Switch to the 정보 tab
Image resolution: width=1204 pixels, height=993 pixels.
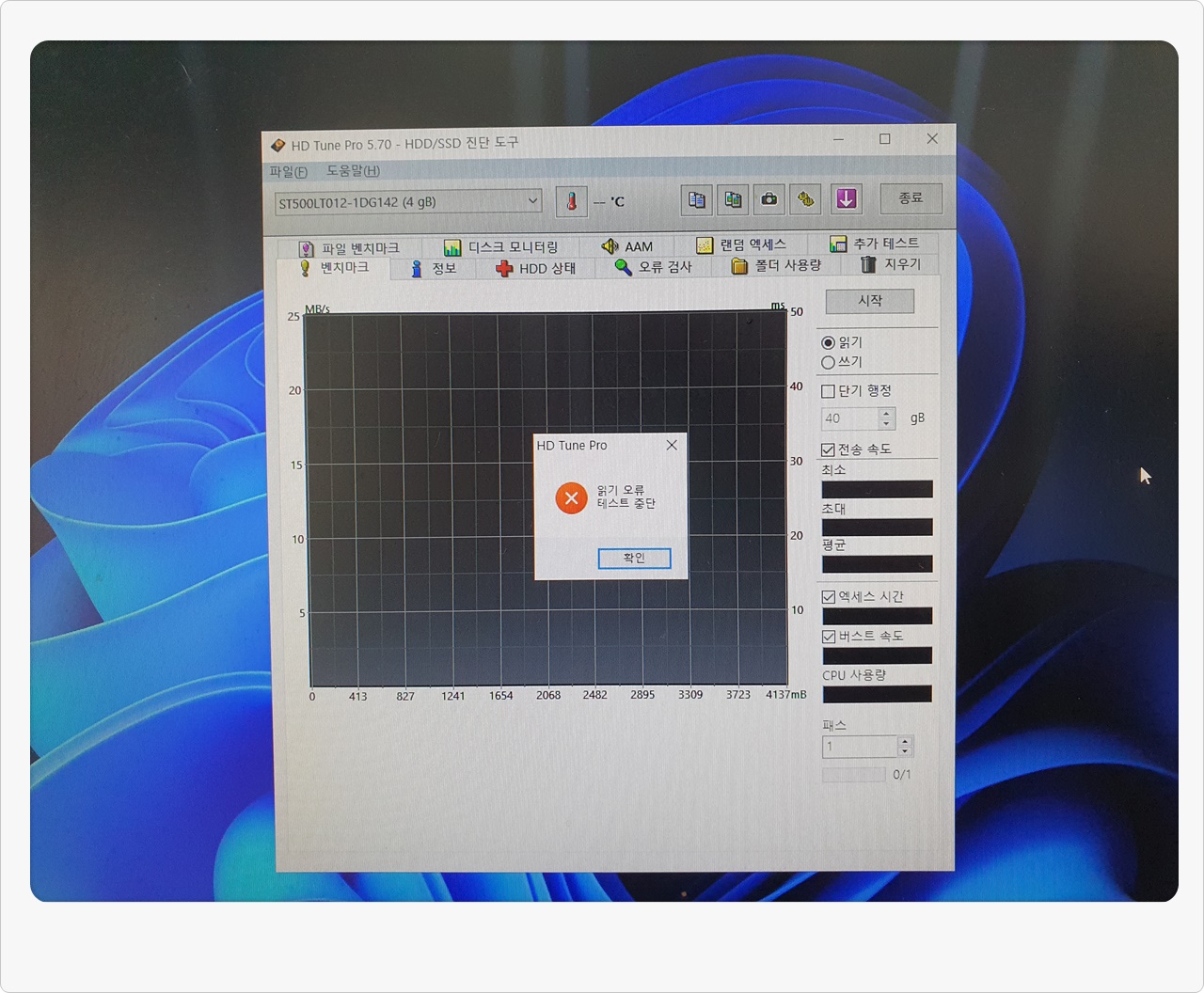coord(434,268)
